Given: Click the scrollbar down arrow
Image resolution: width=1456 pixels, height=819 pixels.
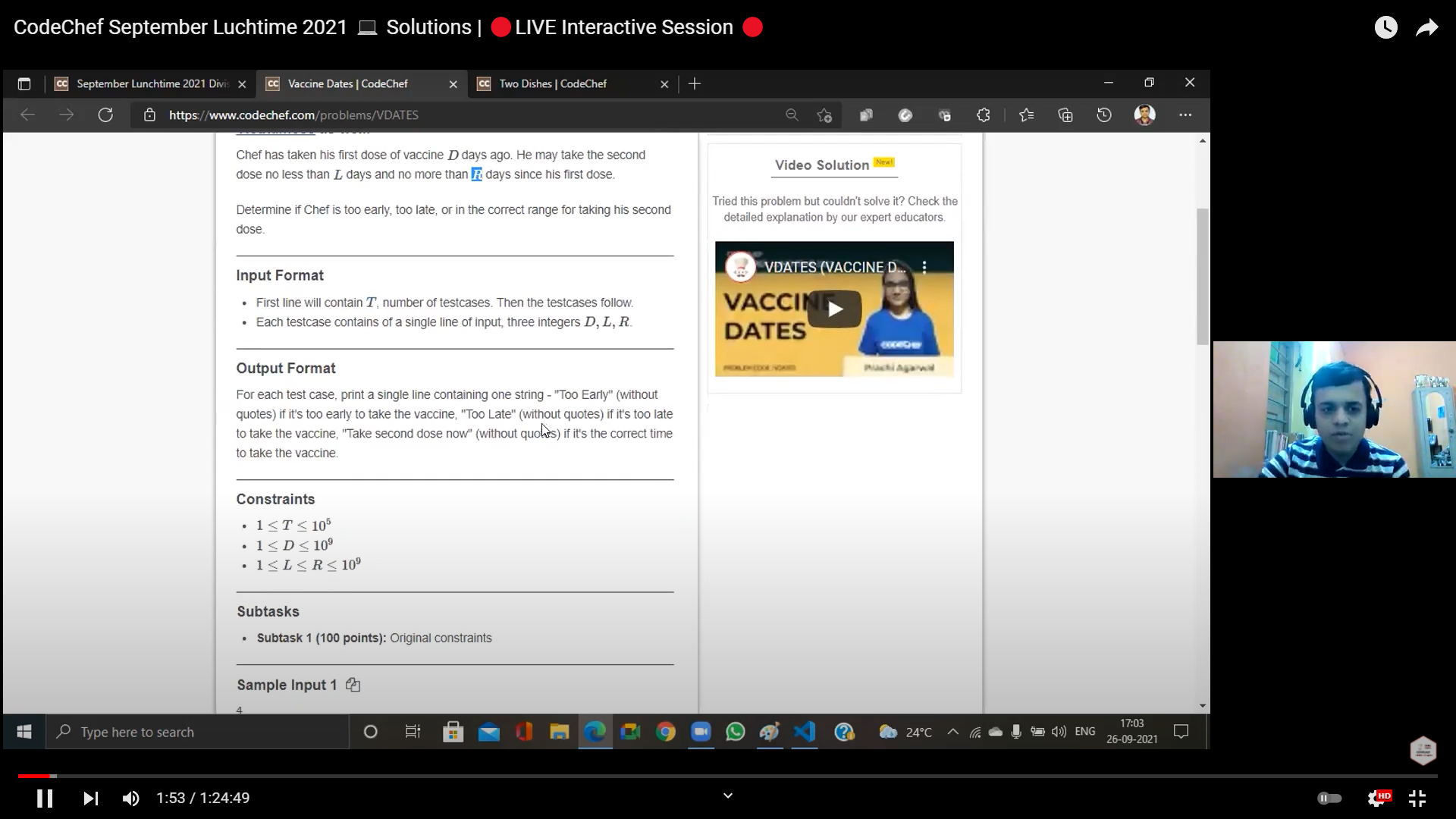Looking at the screenshot, I should [x=1203, y=706].
